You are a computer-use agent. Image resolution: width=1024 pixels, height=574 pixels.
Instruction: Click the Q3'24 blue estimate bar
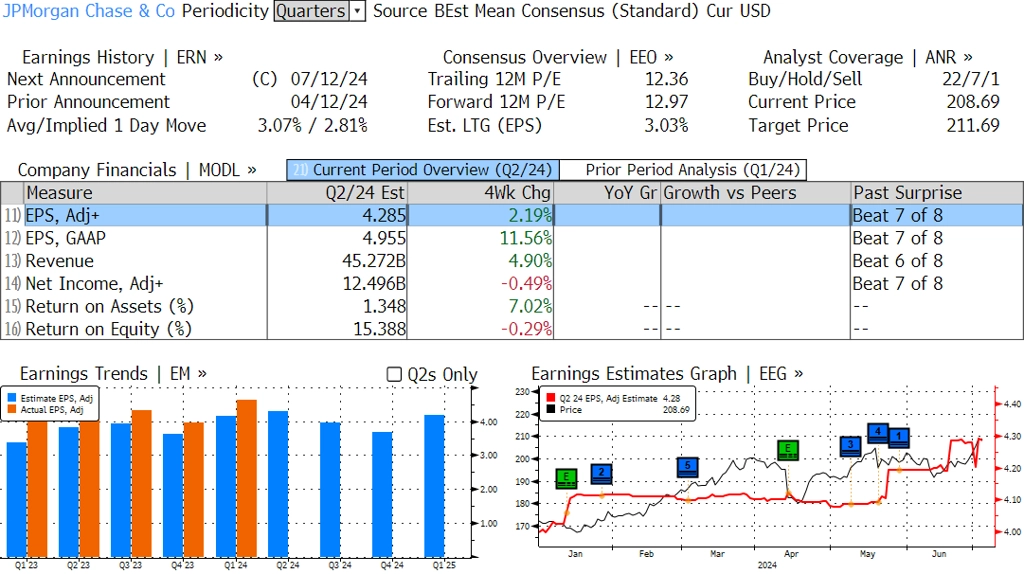click(x=330, y=490)
